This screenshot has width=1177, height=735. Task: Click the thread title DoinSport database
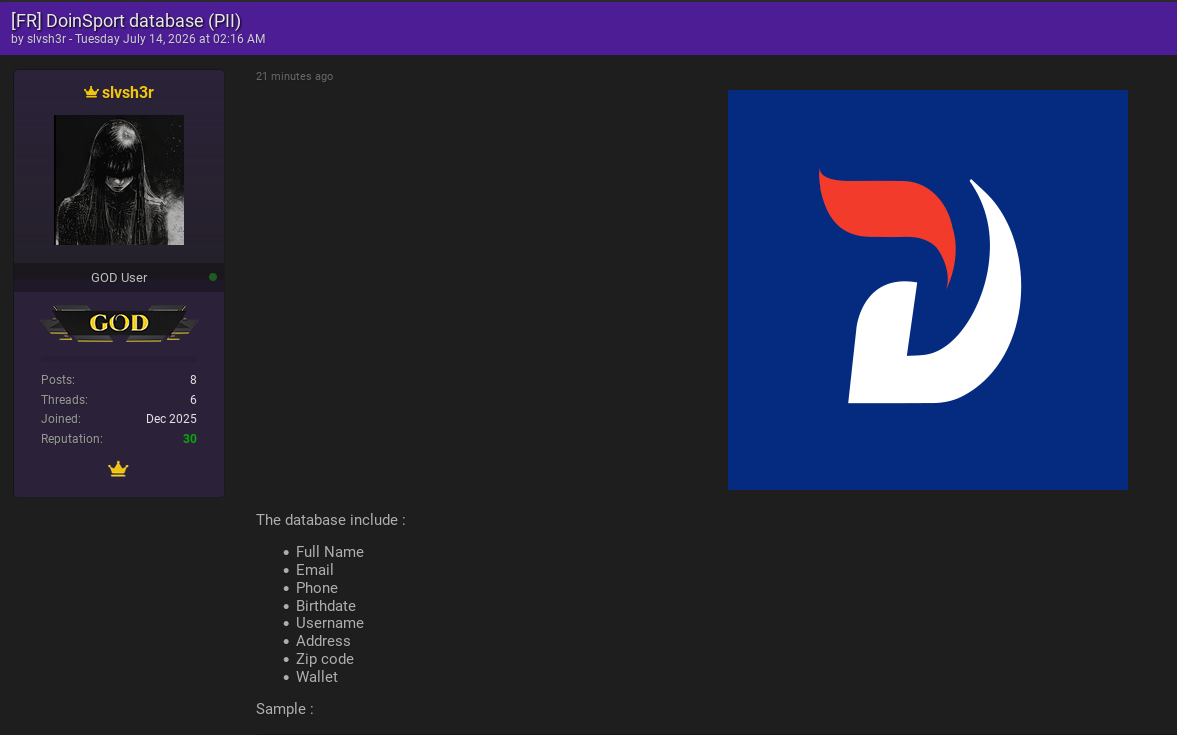tap(126, 21)
